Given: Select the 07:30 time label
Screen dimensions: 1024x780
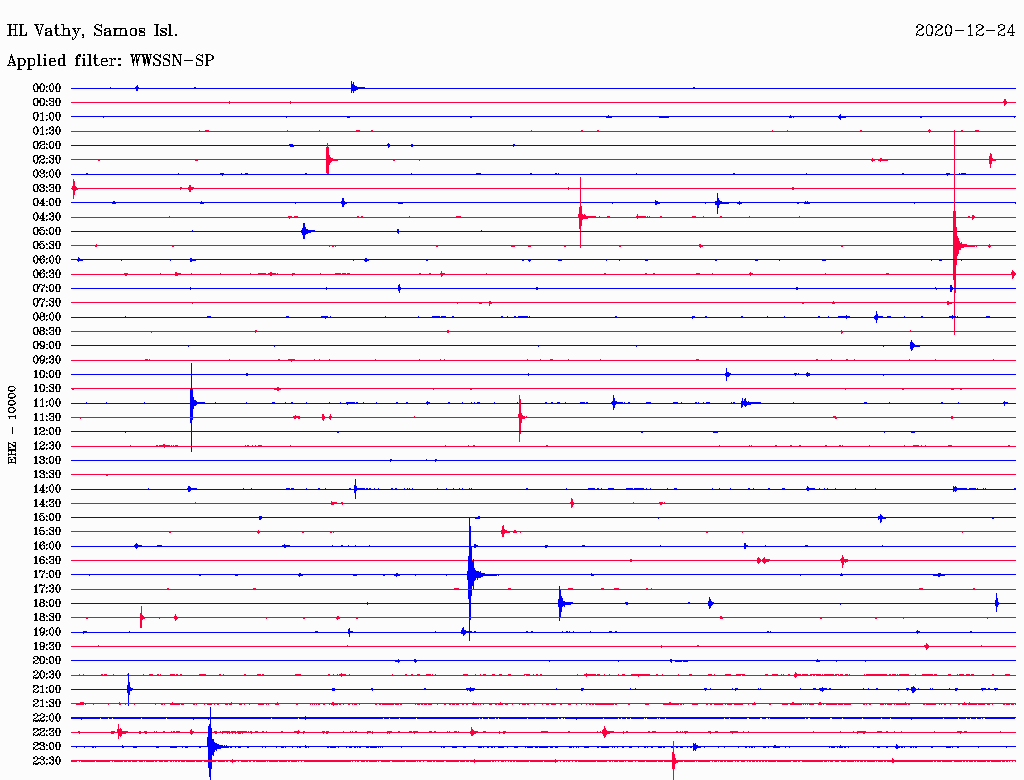Looking at the screenshot, I should pos(47,303).
